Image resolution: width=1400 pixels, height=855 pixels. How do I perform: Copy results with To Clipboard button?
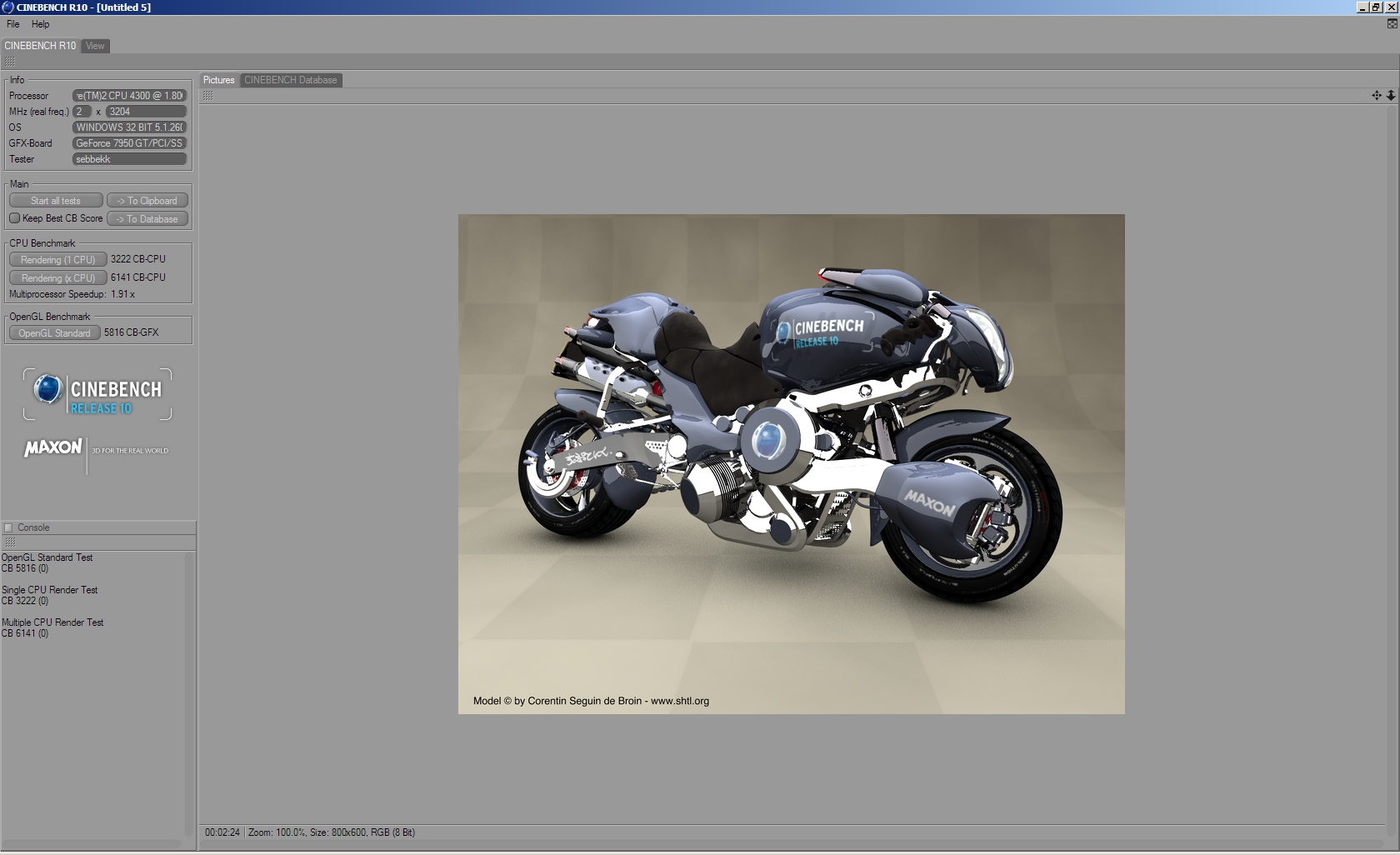[x=147, y=201]
